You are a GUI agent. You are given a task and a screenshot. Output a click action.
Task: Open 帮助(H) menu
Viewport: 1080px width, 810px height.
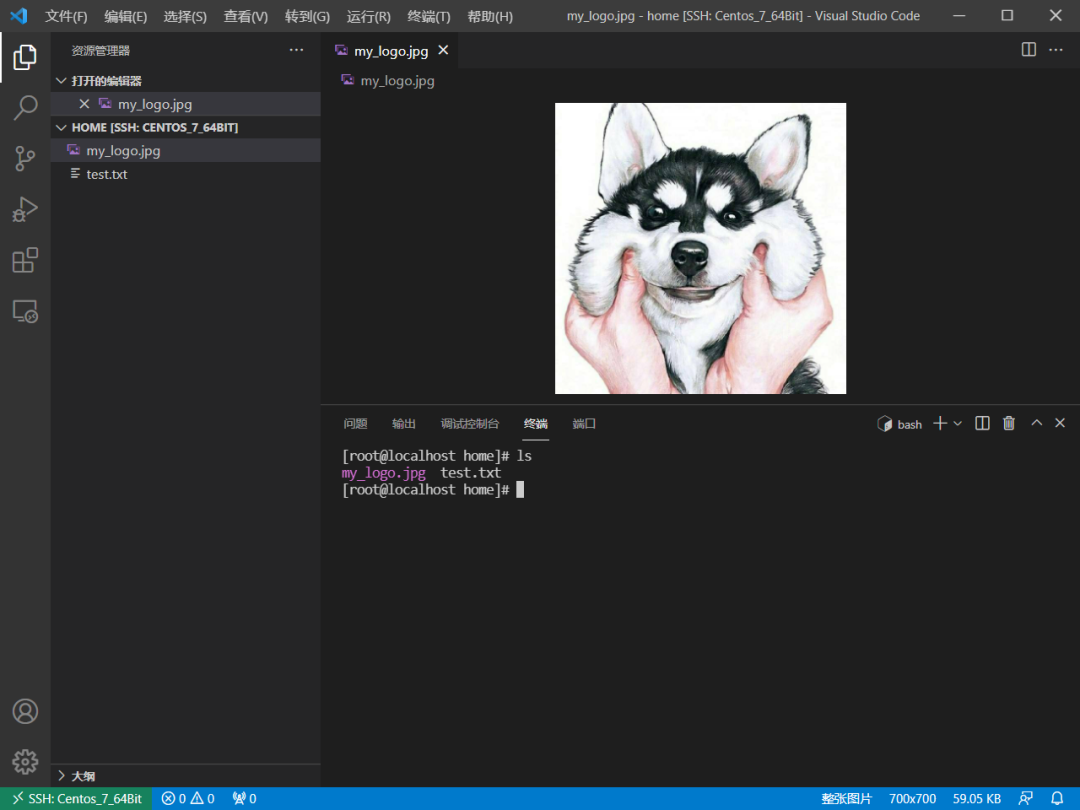pos(490,16)
